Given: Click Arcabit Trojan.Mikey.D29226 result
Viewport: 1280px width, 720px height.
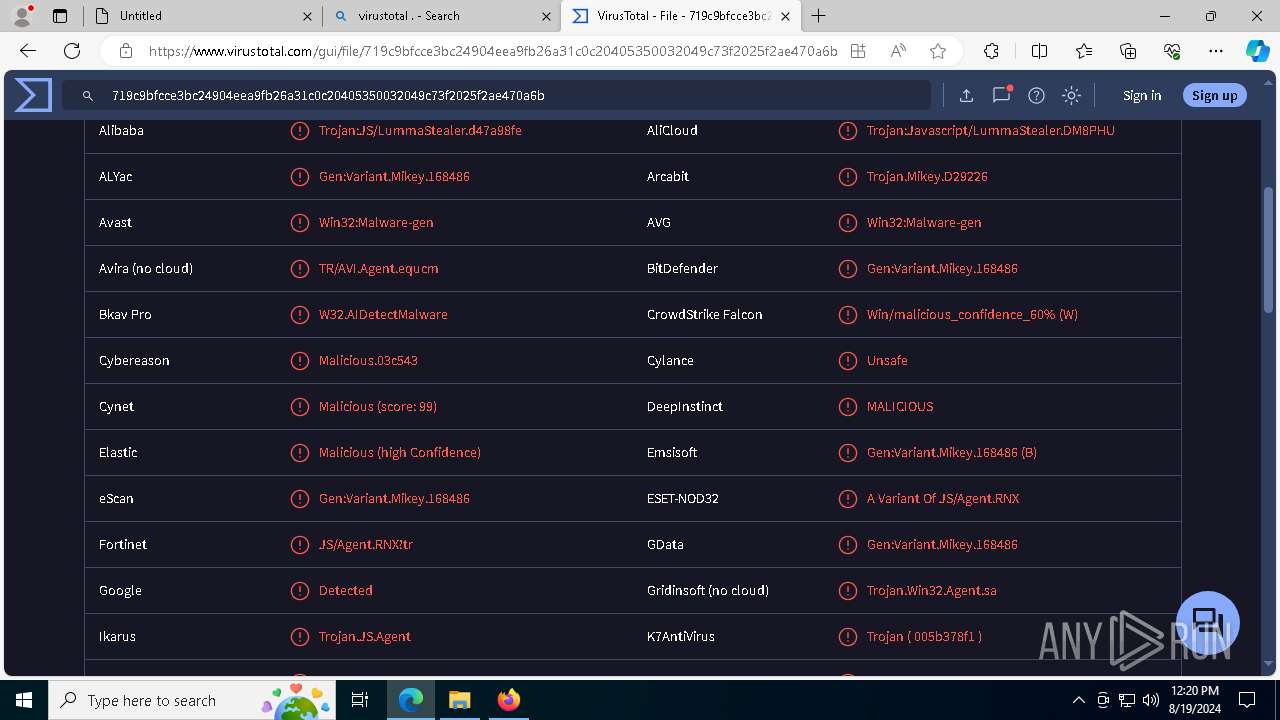Looking at the screenshot, I should click(x=927, y=176).
